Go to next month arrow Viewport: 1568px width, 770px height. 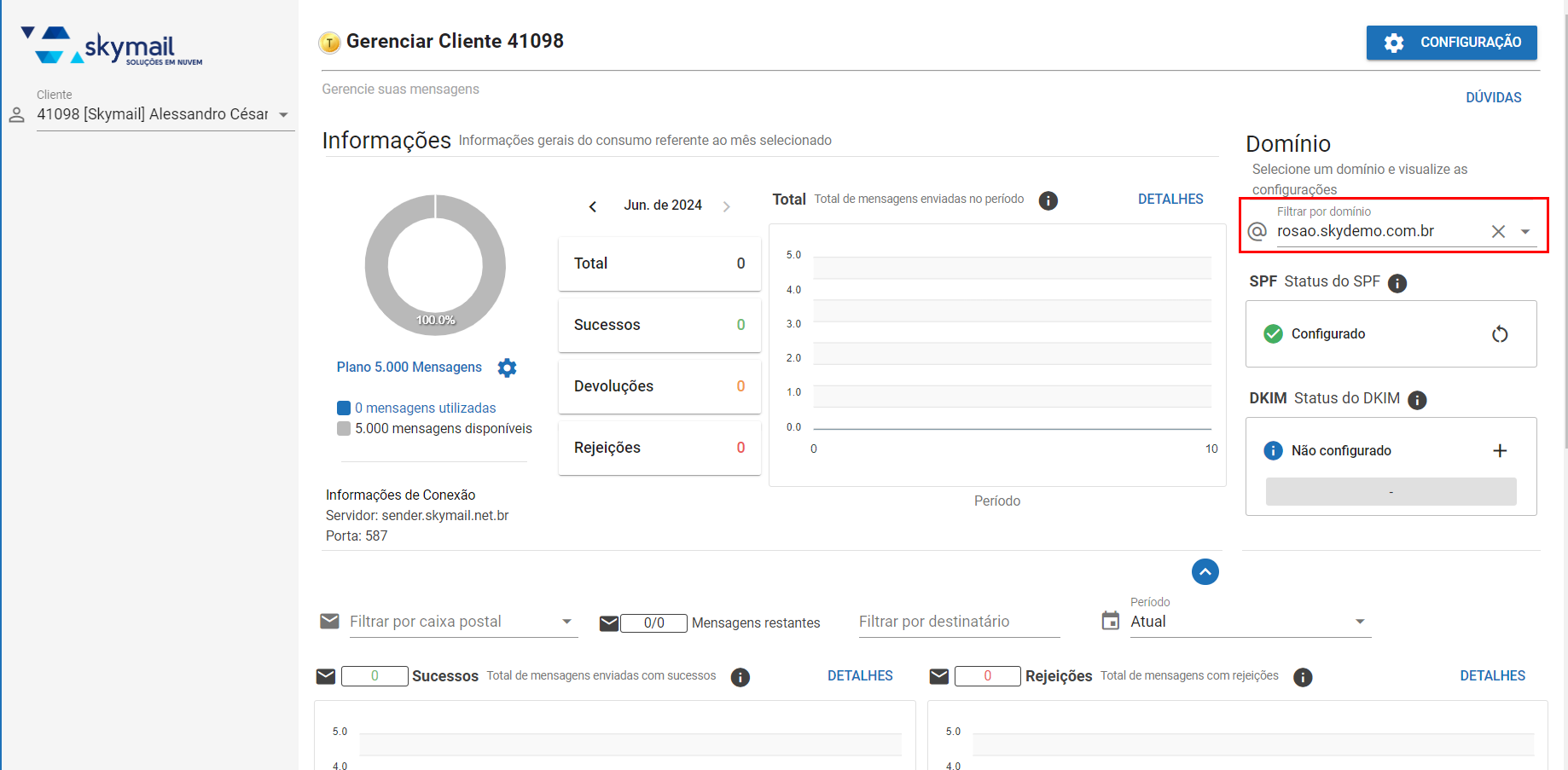click(727, 206)
